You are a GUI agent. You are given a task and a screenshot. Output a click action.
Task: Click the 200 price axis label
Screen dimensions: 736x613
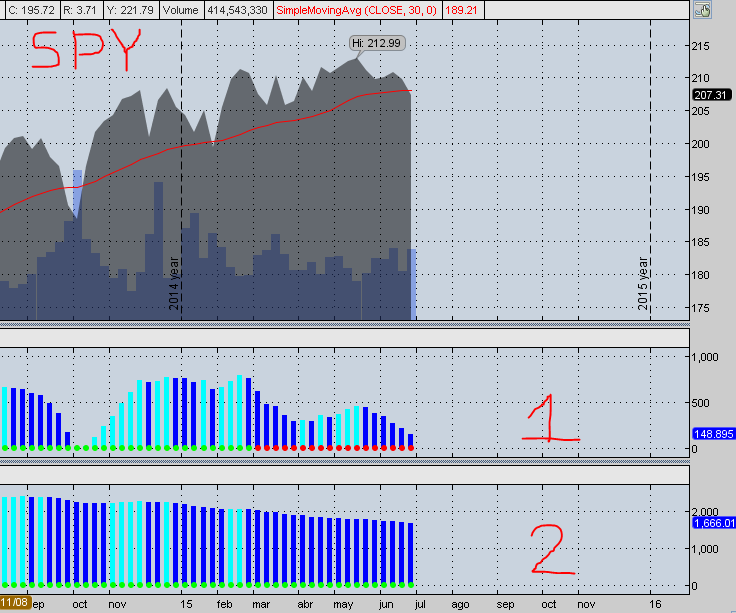pyautogui.click(x=700, y=144)
